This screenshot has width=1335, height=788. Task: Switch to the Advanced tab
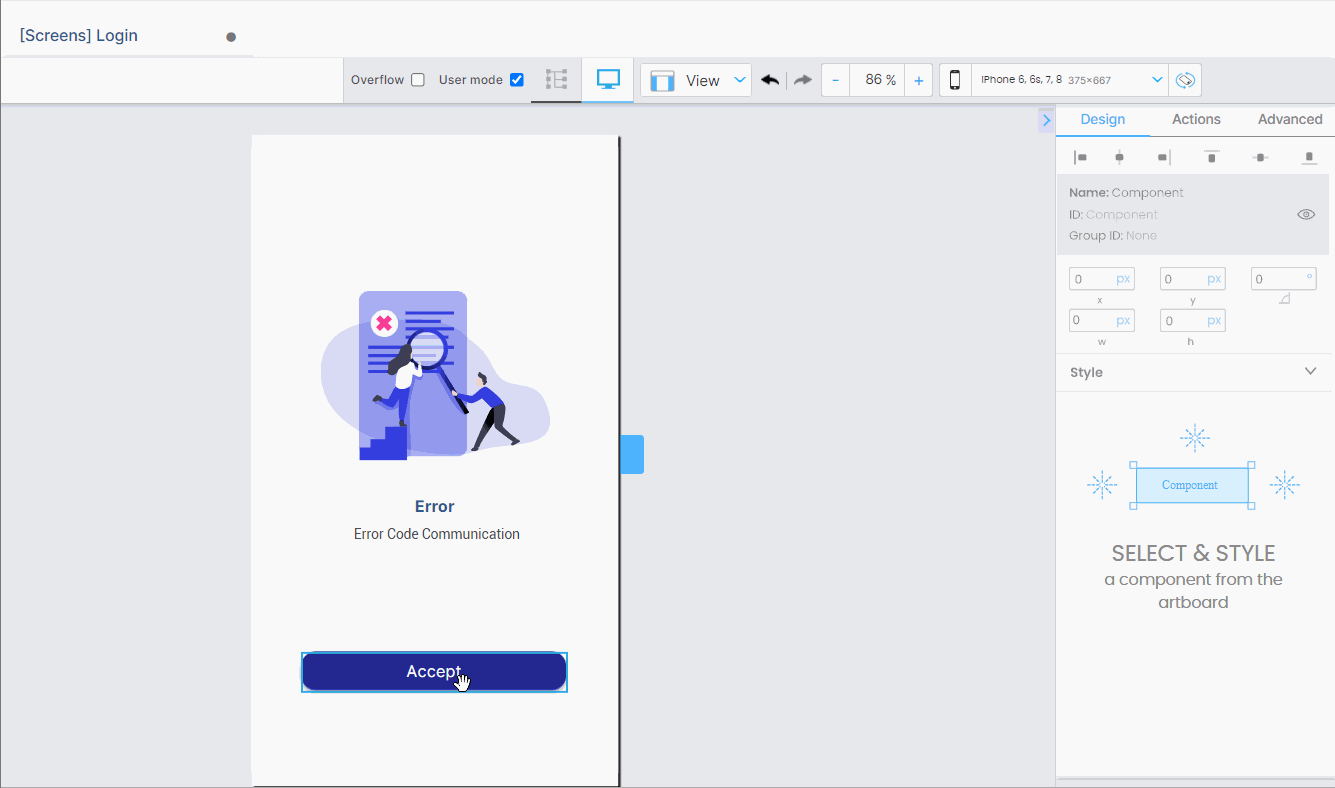pyautogui.click(x=1290, y=119)
